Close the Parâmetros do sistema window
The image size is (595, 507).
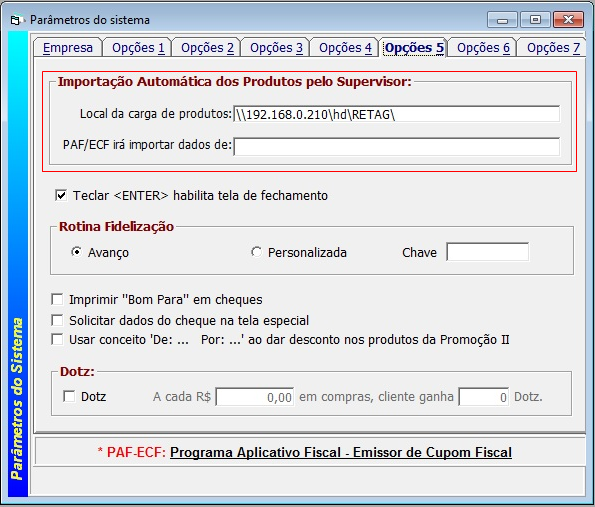(x=568, y=20)
